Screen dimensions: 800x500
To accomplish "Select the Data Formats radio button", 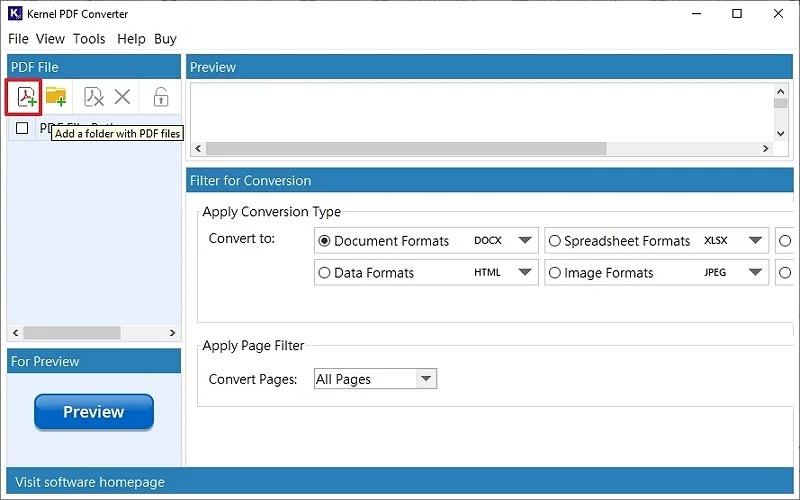I will click(x=324, y=273).
